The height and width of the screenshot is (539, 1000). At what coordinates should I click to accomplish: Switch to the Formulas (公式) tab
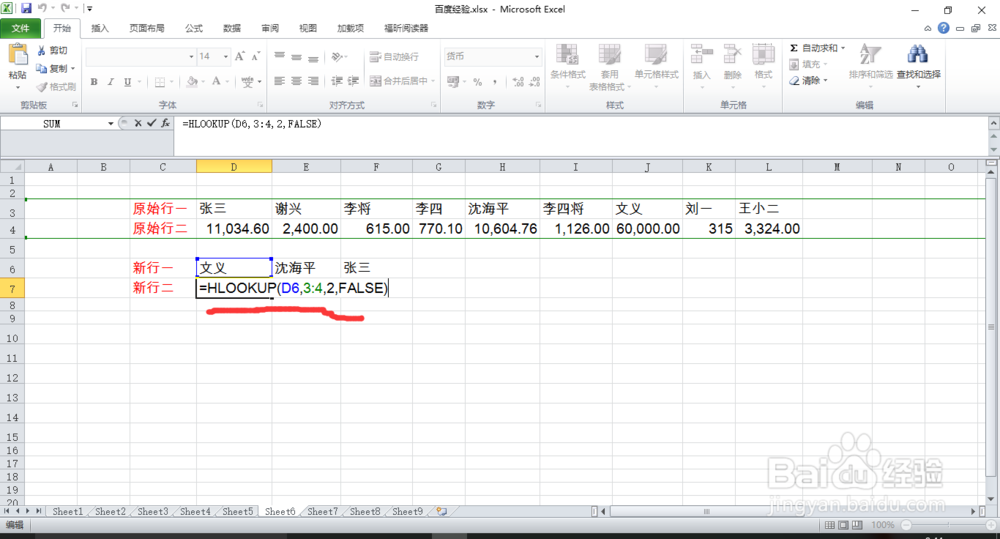(x=194, y=28)
